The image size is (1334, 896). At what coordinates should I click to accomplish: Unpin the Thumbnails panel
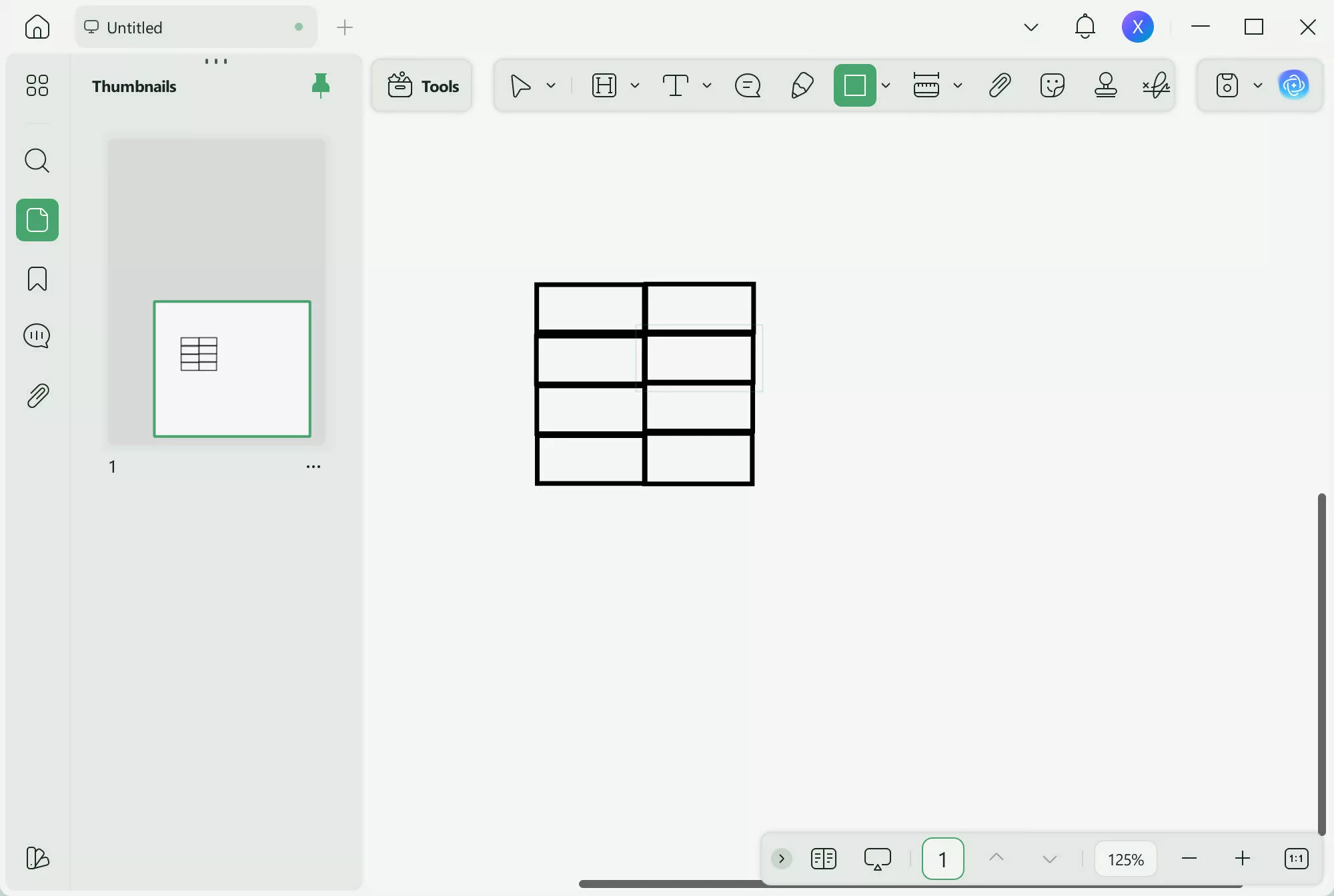[x=321, y=86]
